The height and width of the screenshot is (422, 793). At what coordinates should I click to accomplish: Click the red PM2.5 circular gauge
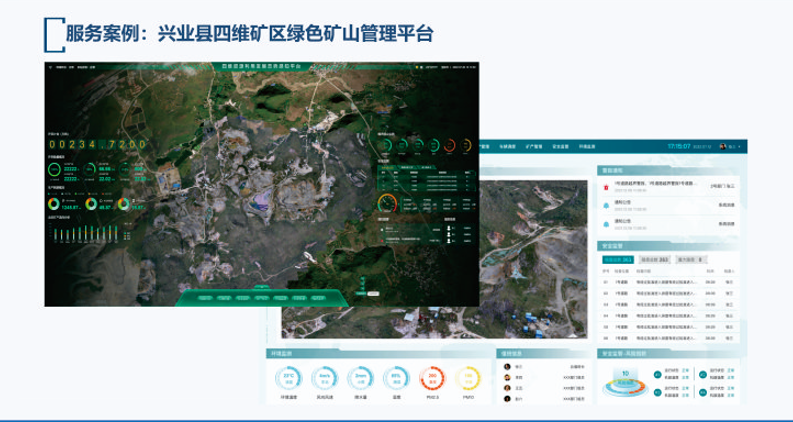(x=433, y=379)
